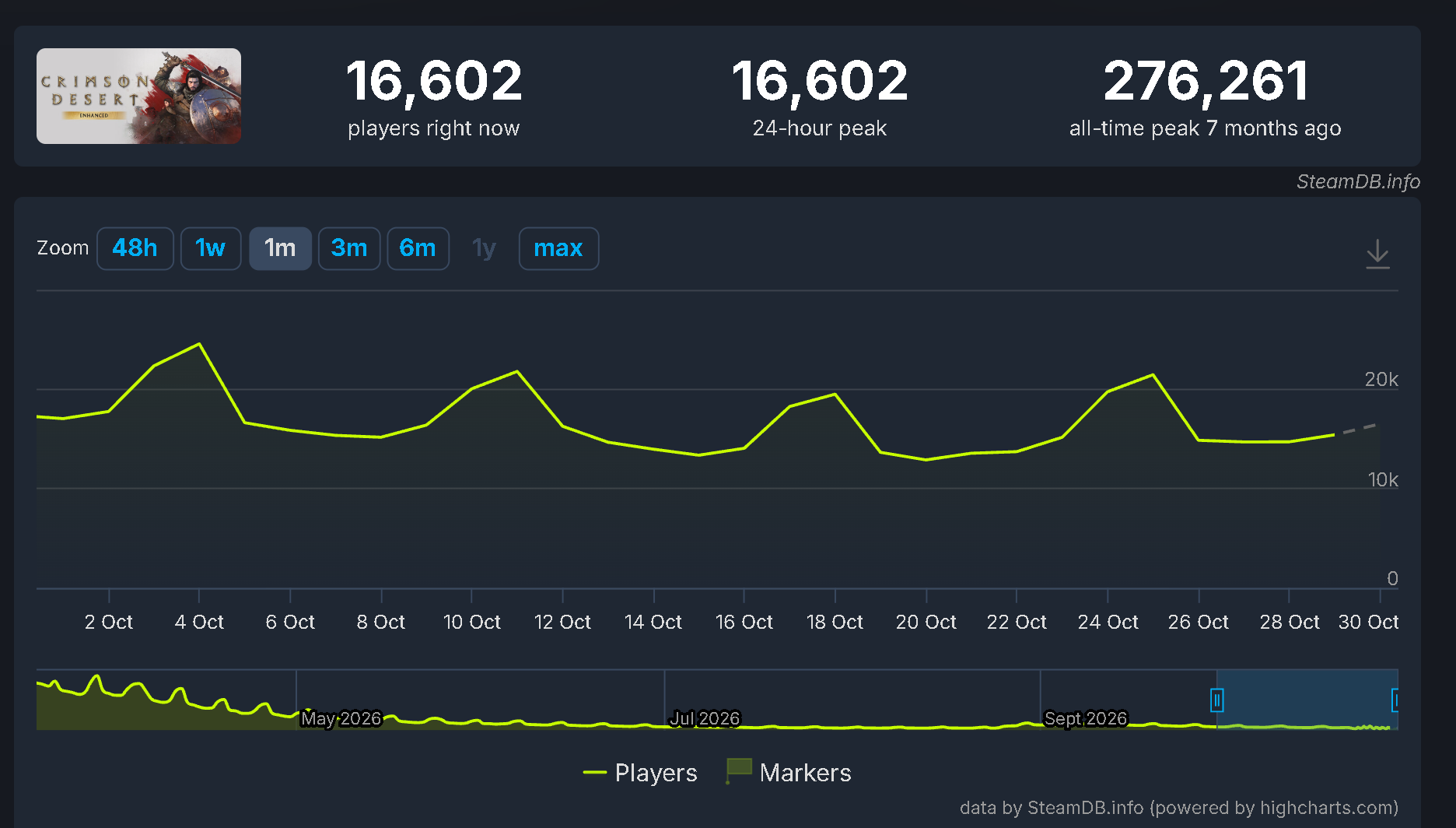
Task: Click the 10k y-axis label
Action: [x=1383, y=480]
